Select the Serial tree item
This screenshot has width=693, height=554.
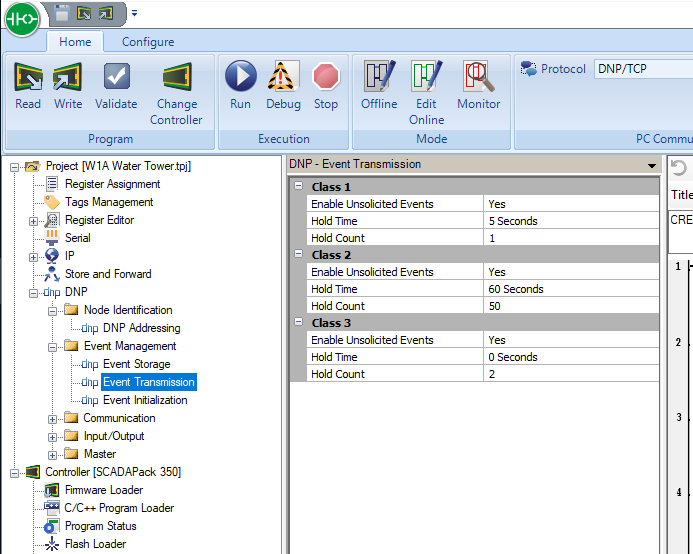click(78, 238)
